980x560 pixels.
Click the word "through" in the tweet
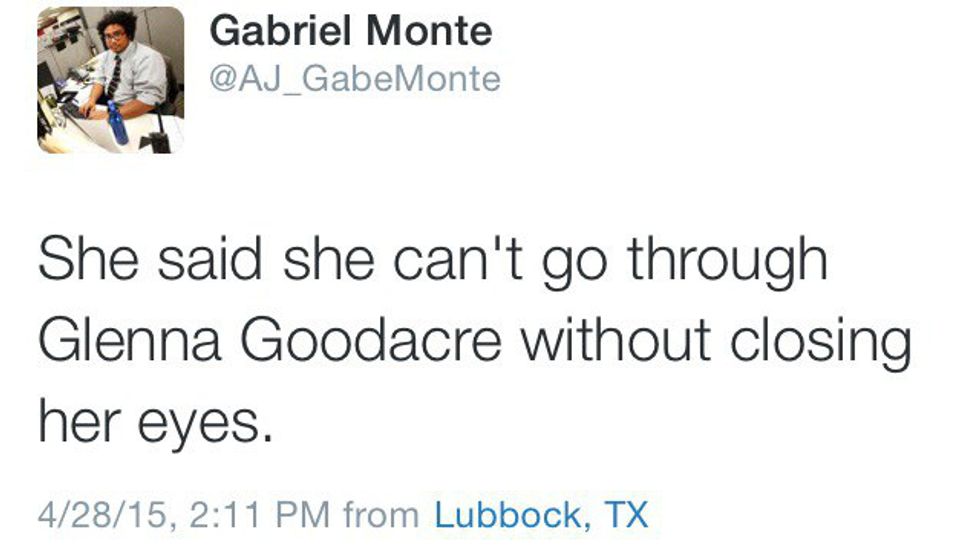(727, 260)
